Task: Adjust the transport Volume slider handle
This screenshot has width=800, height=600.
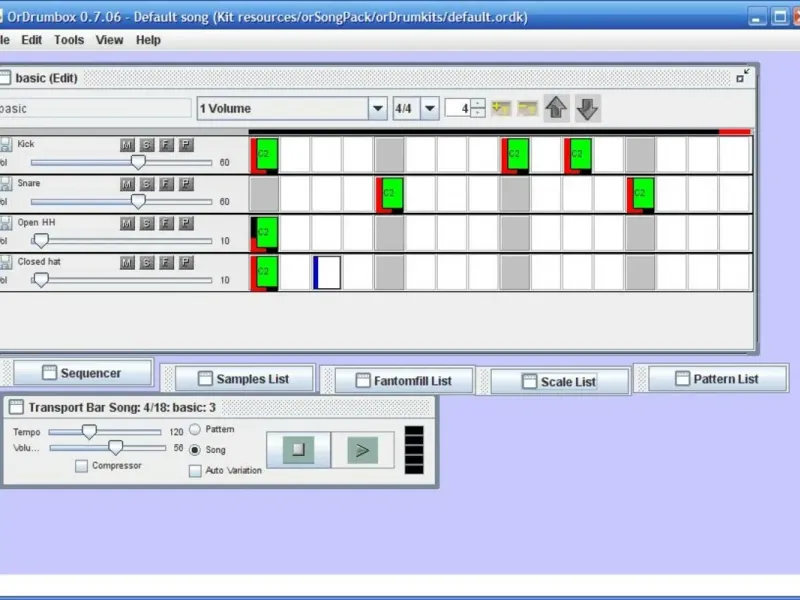Action: coord(116,447)
